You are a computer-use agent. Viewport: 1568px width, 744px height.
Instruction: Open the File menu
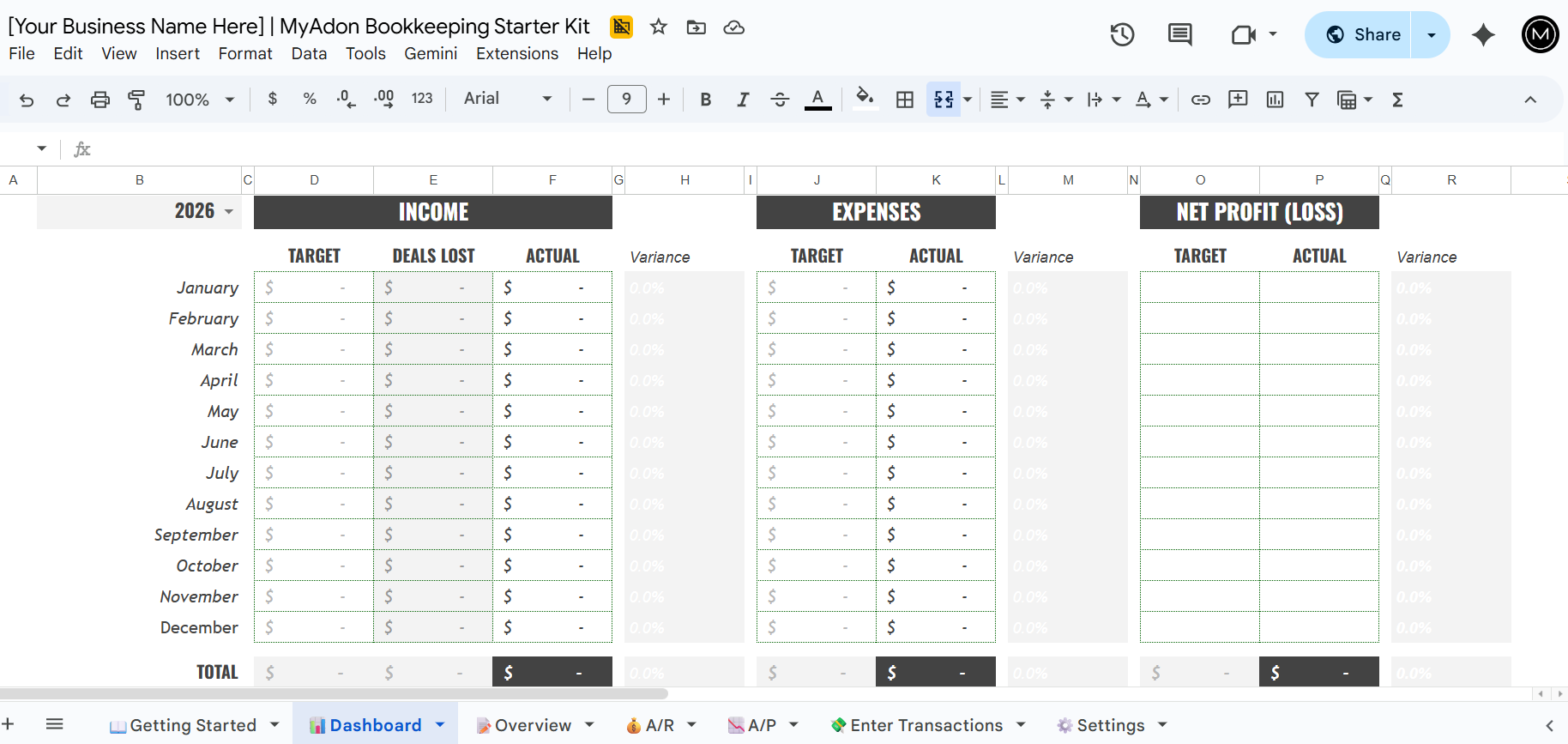tap(21, 53)
